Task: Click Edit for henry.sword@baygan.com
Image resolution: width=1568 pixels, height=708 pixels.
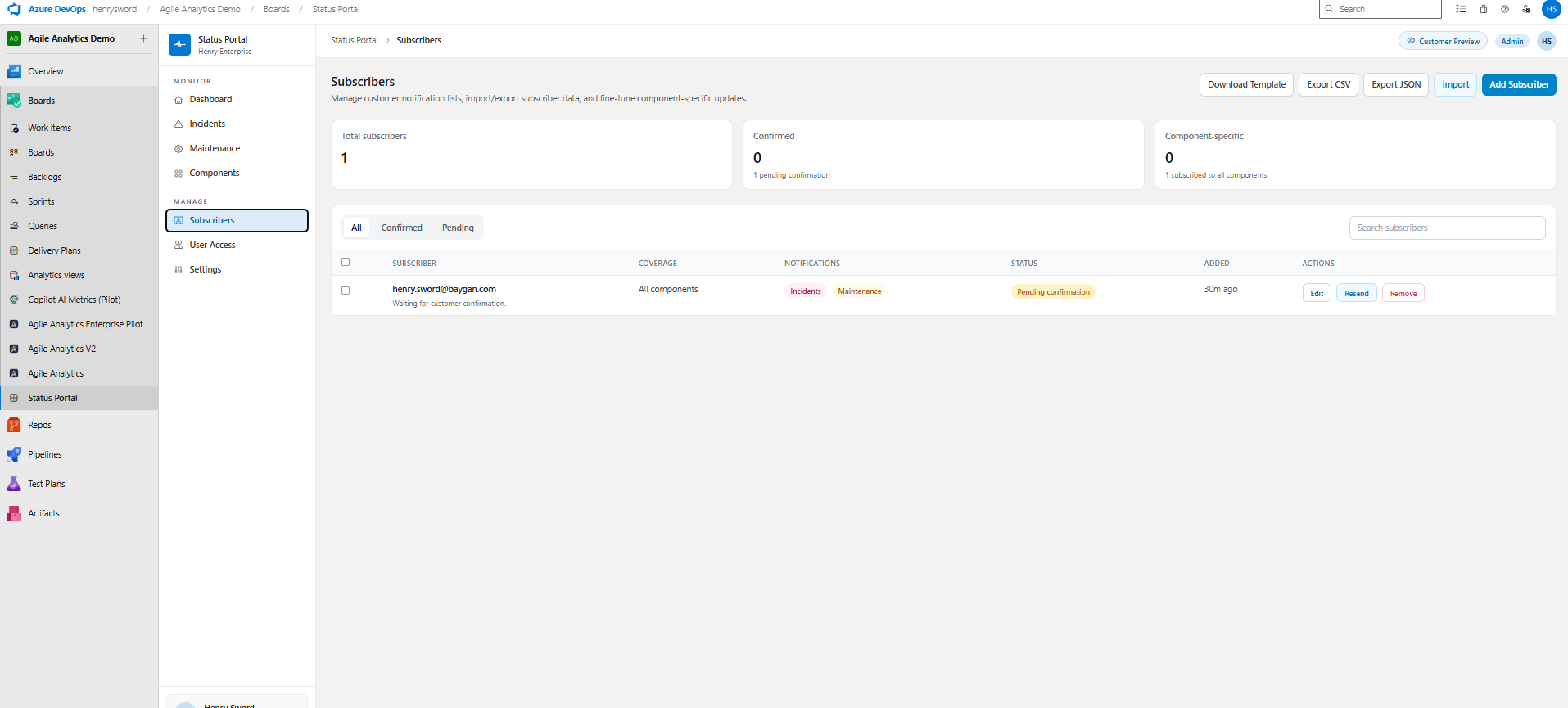Action: 1317,293
